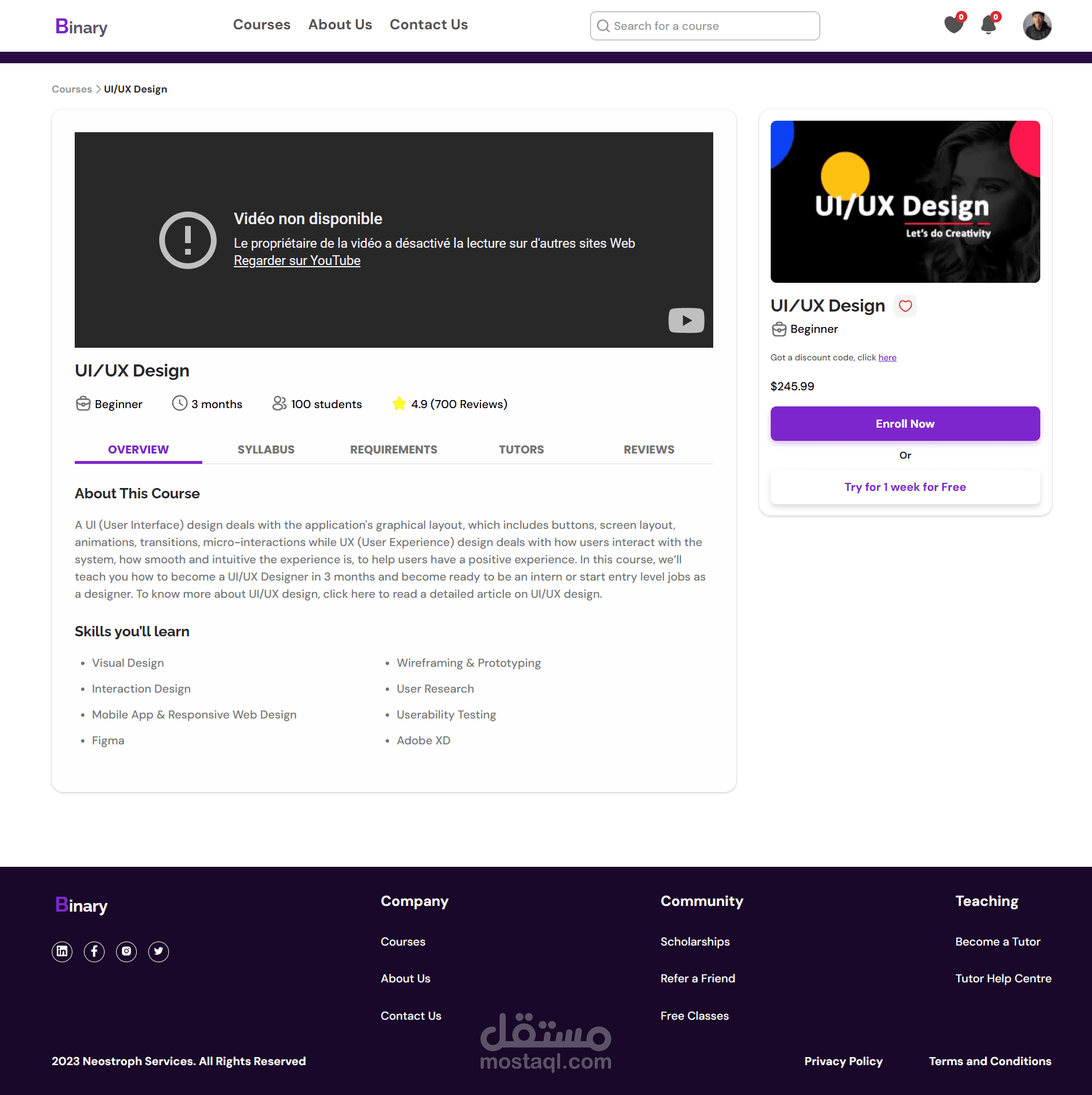This screenshot has width=1092, height=1095.
Task: Open the user profile avatar
Action: tap(1037, 26)
